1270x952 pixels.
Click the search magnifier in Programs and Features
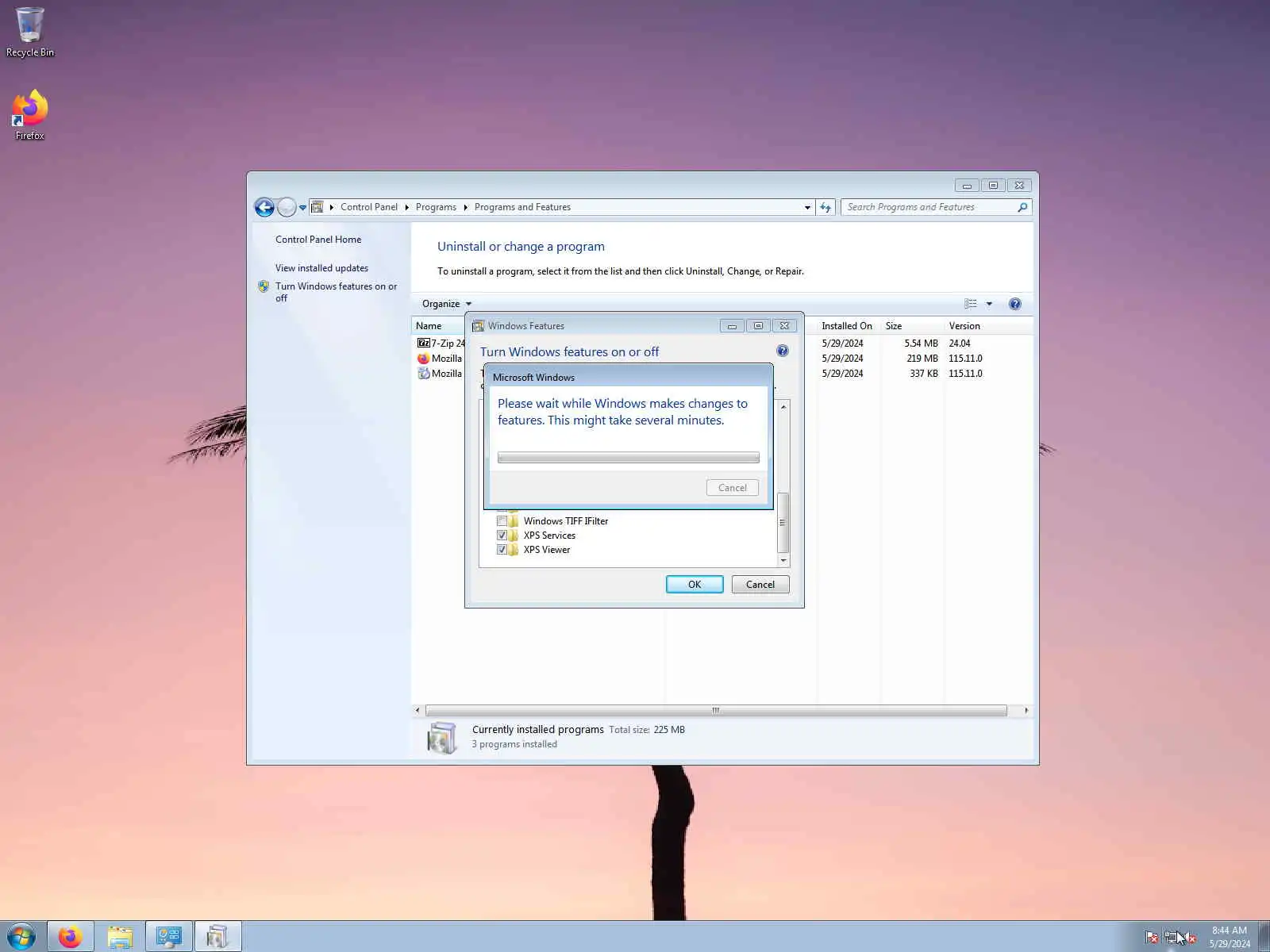point(1022,207)
